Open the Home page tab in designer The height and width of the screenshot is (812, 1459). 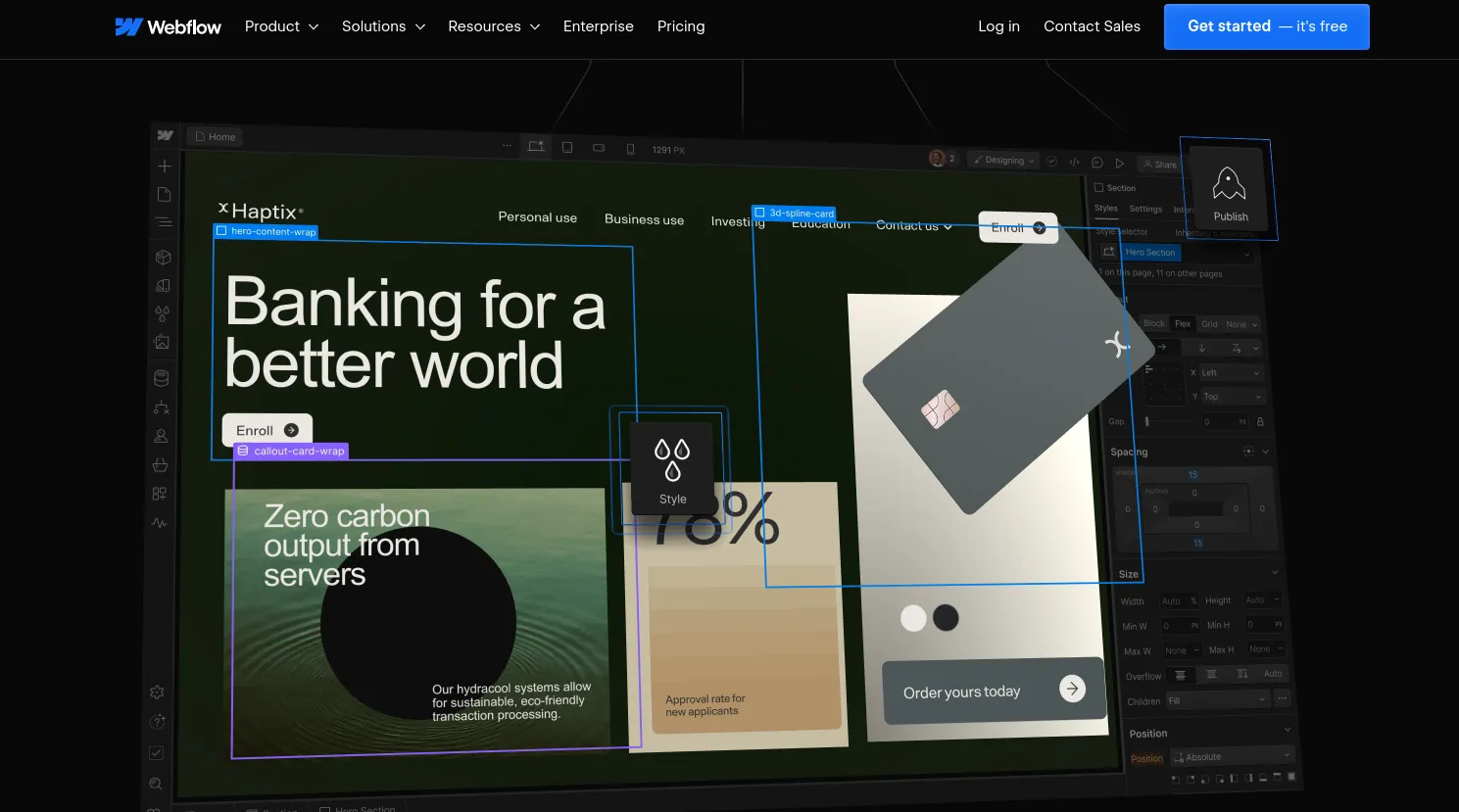coord(216,137)
